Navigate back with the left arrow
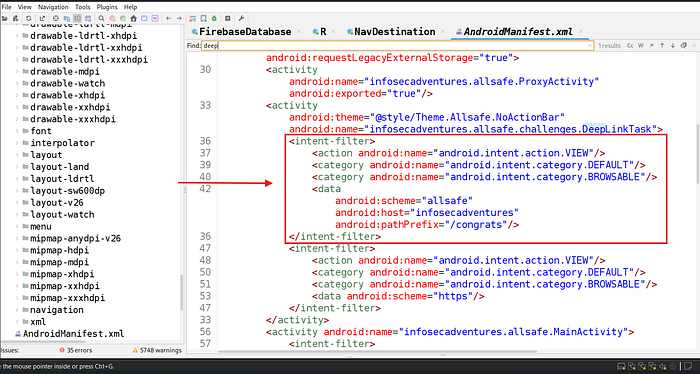 (x=168, y=18)
